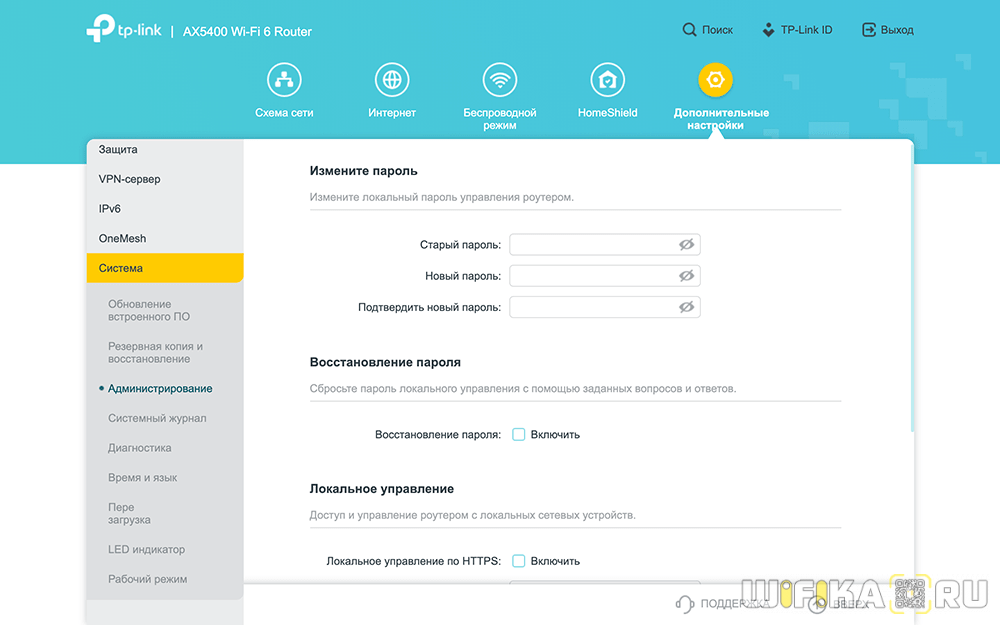Select the HomeShield house icon

(x=607, y=80)
